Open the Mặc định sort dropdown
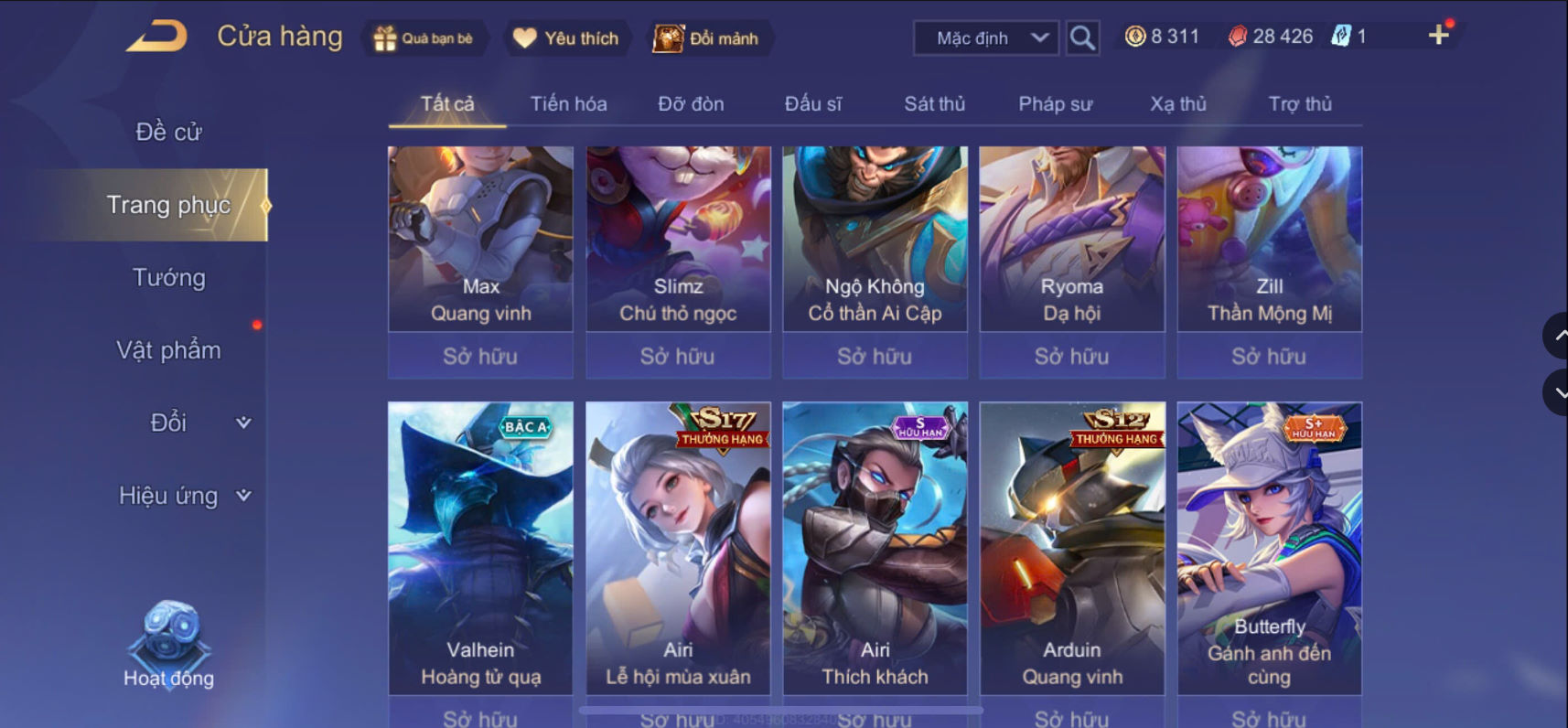Screen dimensions: 1568x728 pos(985,38)
